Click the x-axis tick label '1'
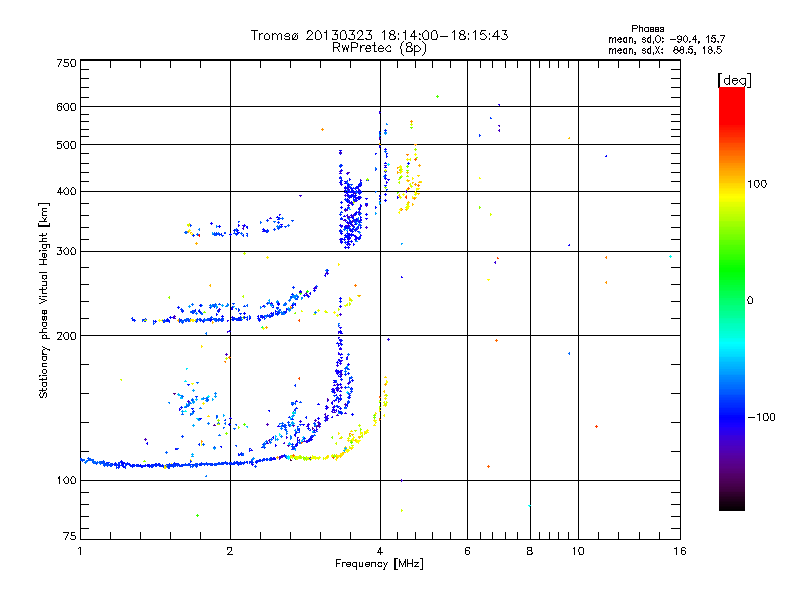This screenshot has width=800, height=600. pyautogui.click(x=80, y=551)
